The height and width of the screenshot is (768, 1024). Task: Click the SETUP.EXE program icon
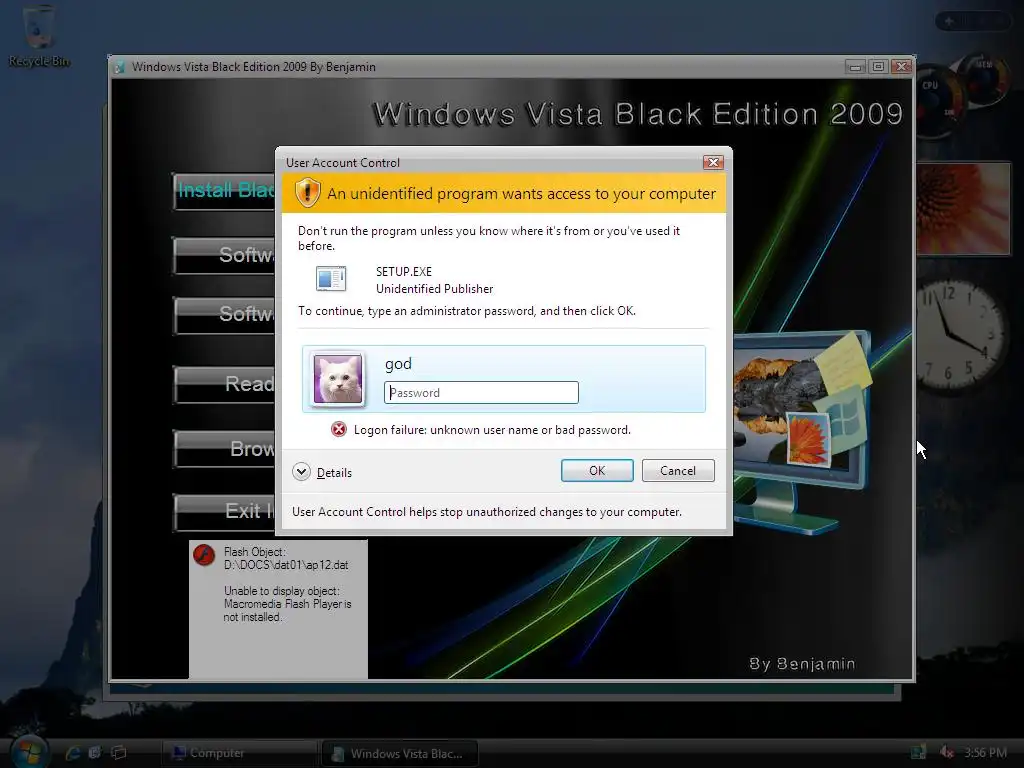(331, 279)
